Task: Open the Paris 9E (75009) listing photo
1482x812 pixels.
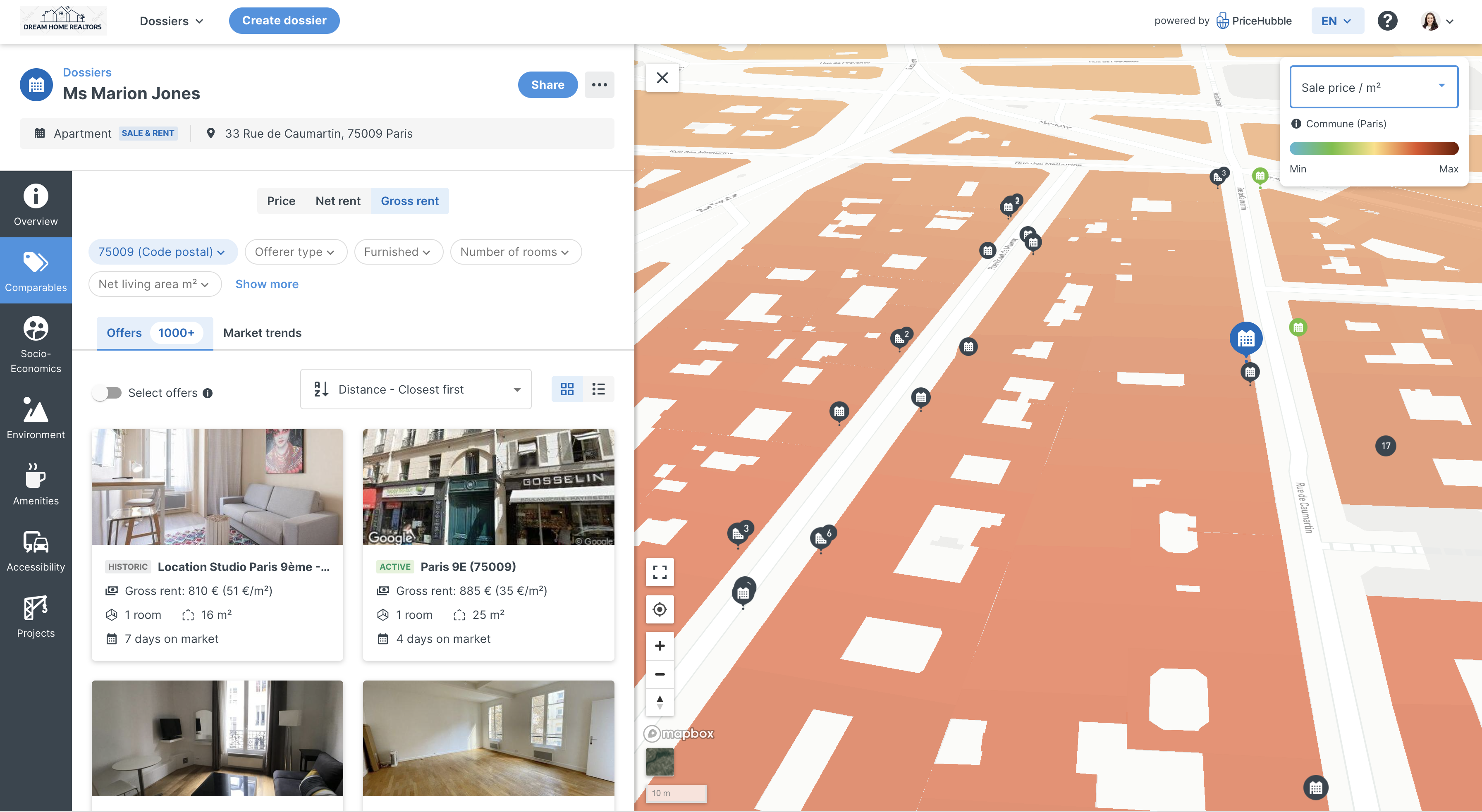Action: pyautogui.click(x=488, y=487)
